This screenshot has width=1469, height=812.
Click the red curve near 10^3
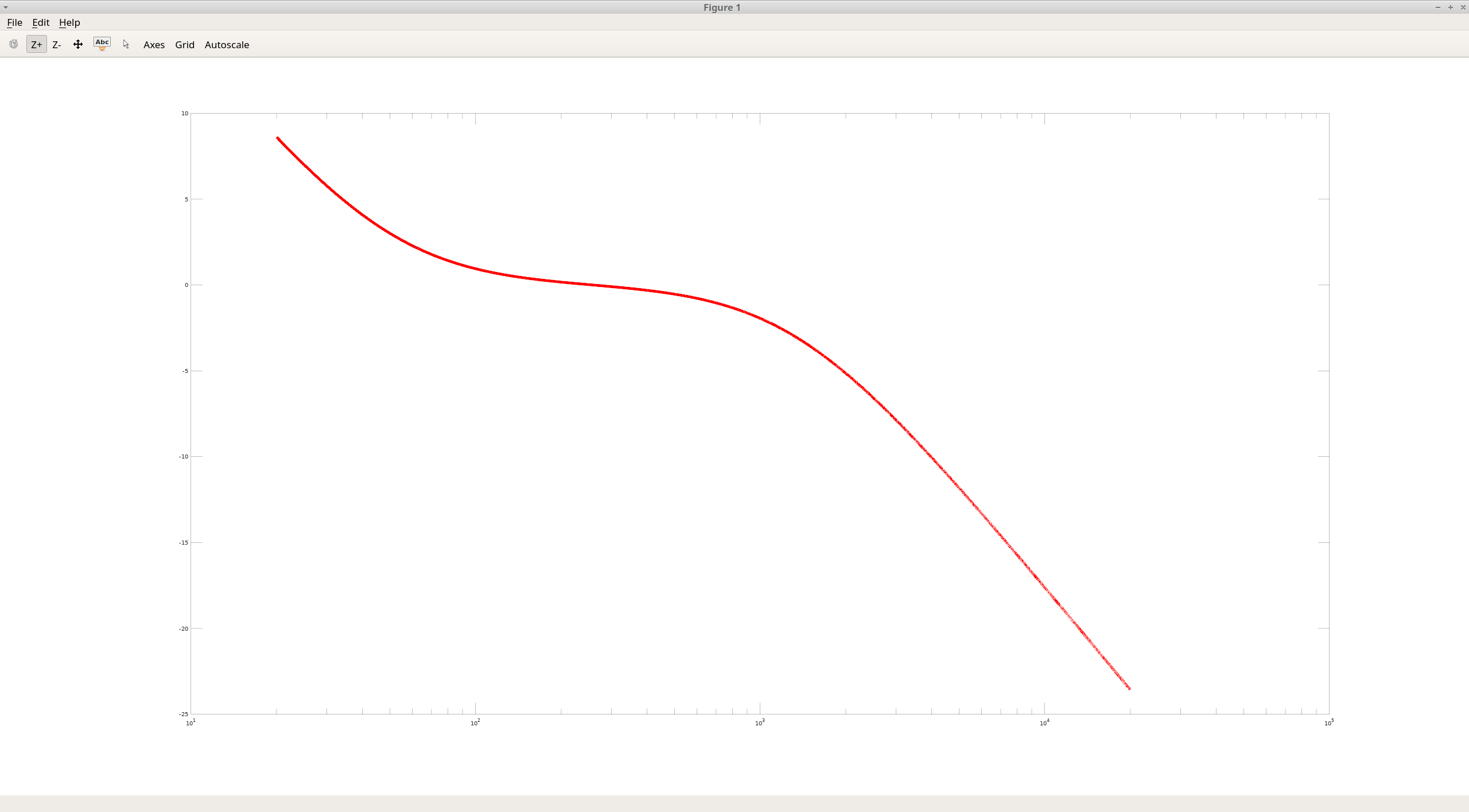pos(760,318)
